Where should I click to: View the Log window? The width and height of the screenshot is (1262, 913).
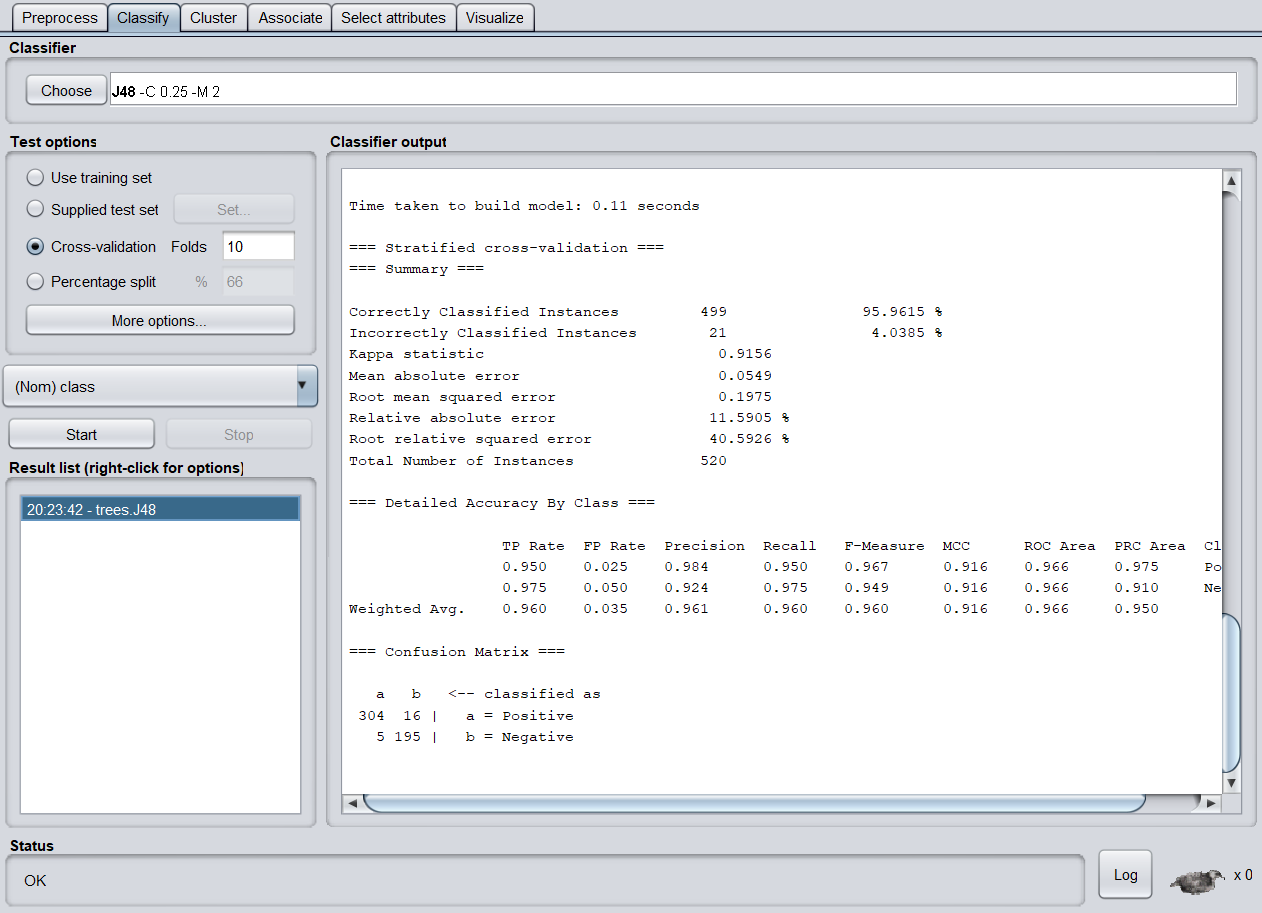pos(1125,874)
